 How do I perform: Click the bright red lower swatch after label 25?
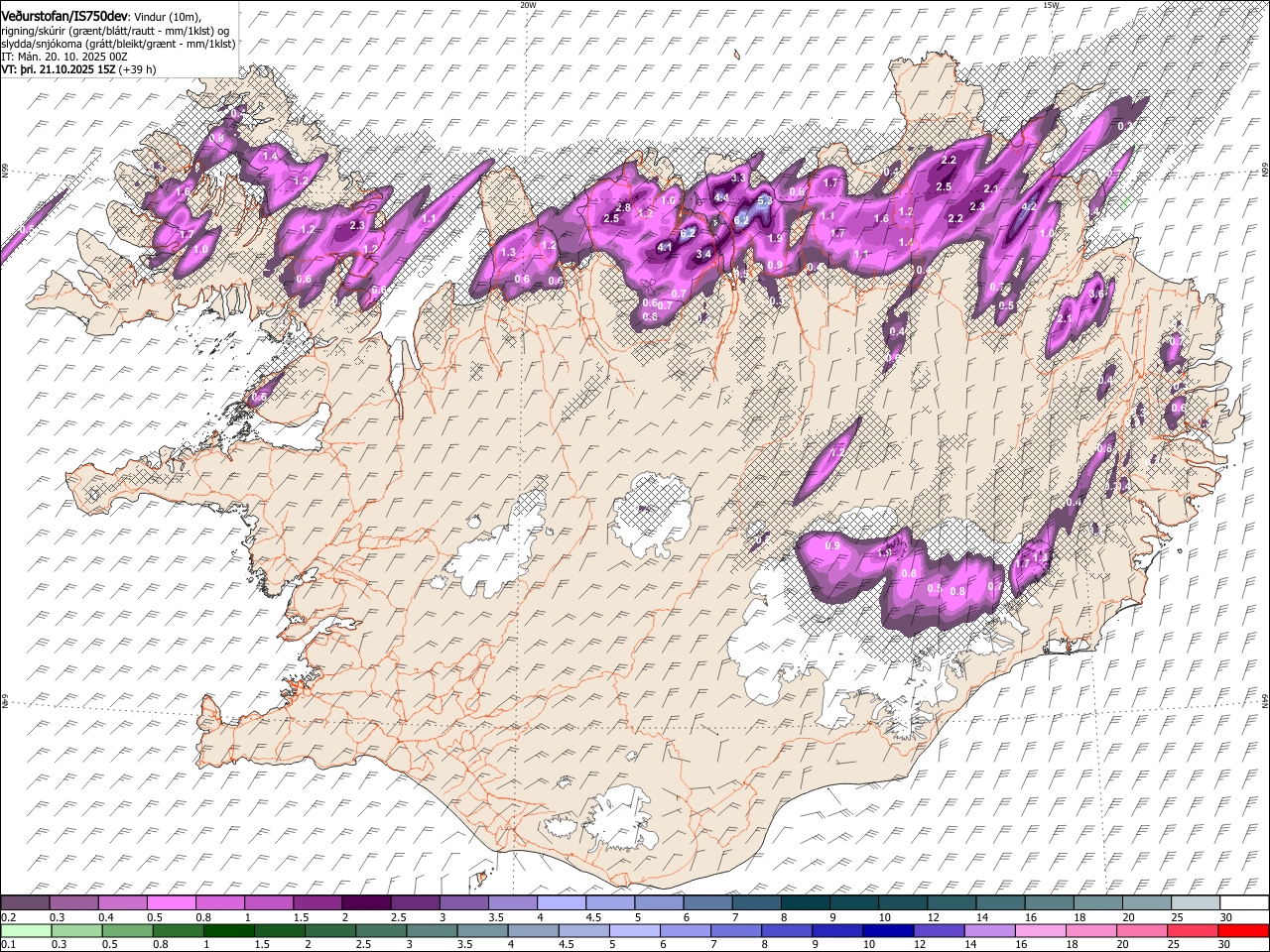pos(1241,930)
